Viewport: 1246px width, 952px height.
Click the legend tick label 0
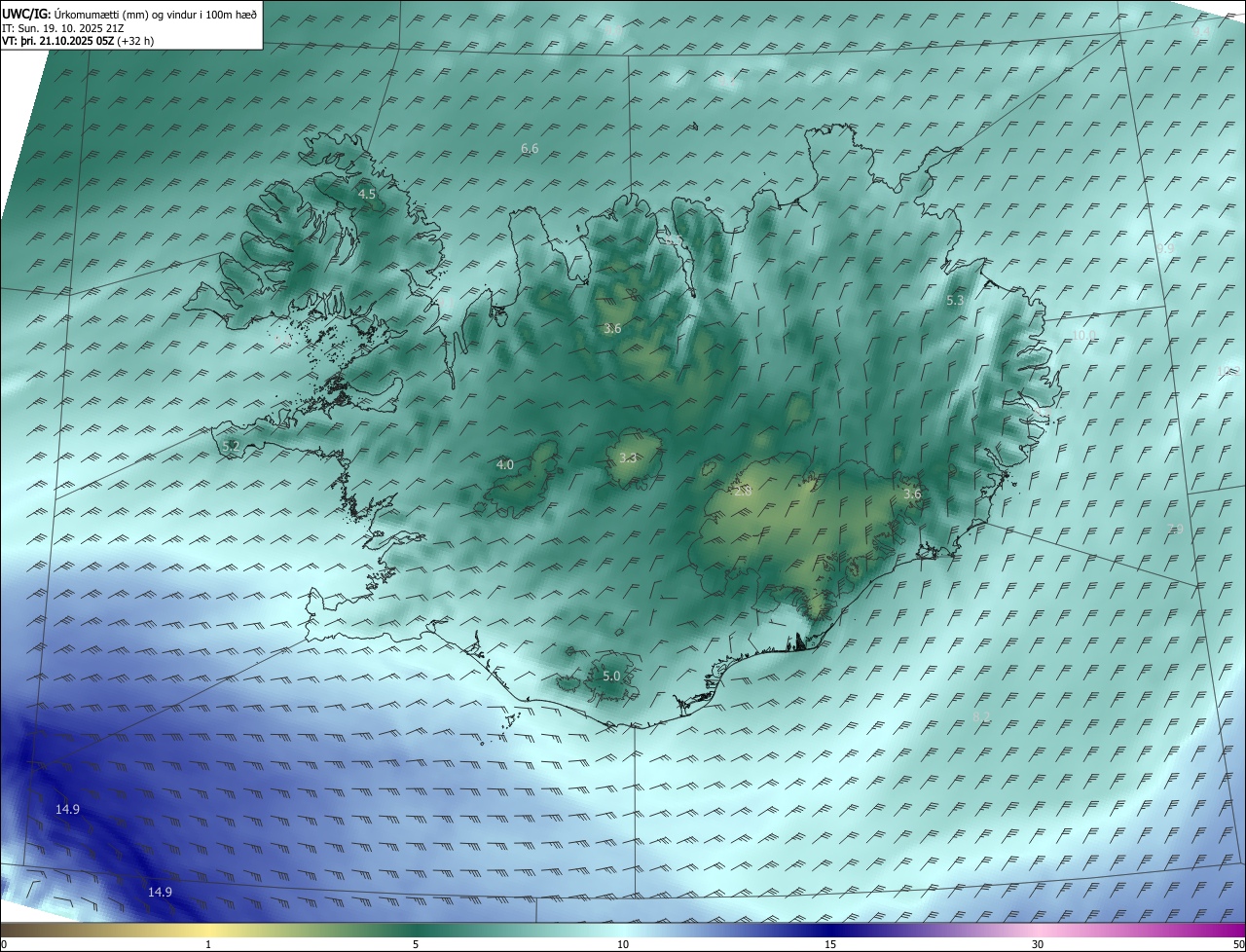pos(4,945)
